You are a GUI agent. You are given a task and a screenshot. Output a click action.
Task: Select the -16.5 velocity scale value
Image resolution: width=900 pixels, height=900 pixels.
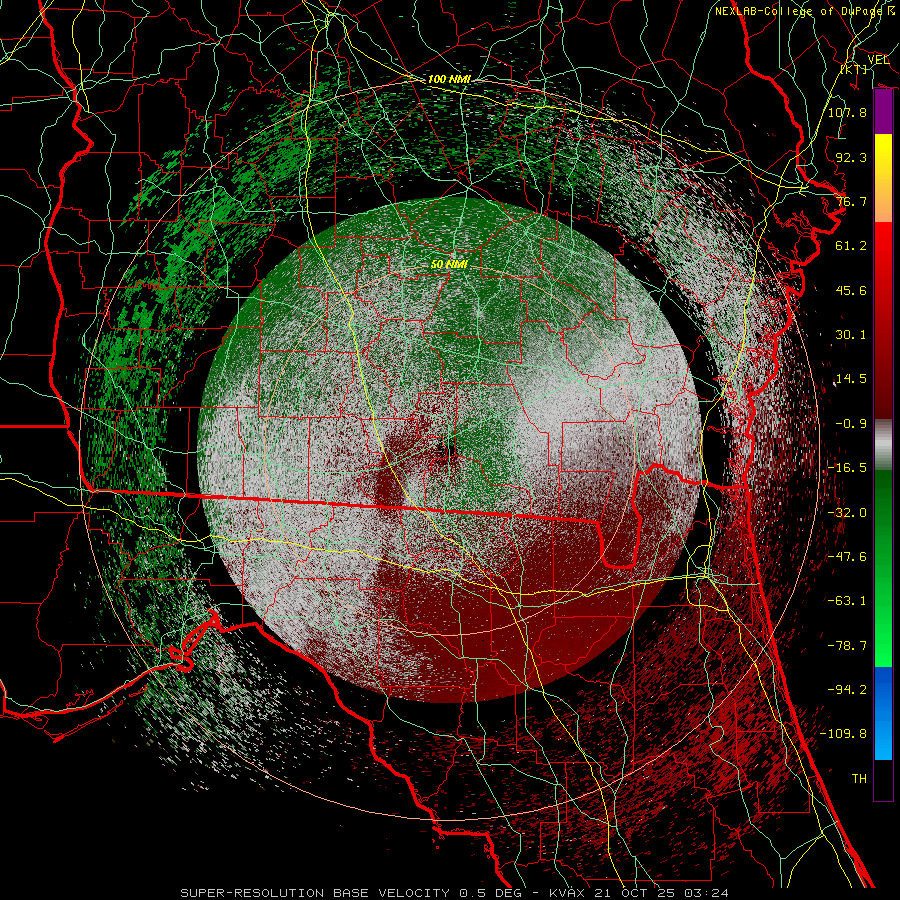click(847, 468)
